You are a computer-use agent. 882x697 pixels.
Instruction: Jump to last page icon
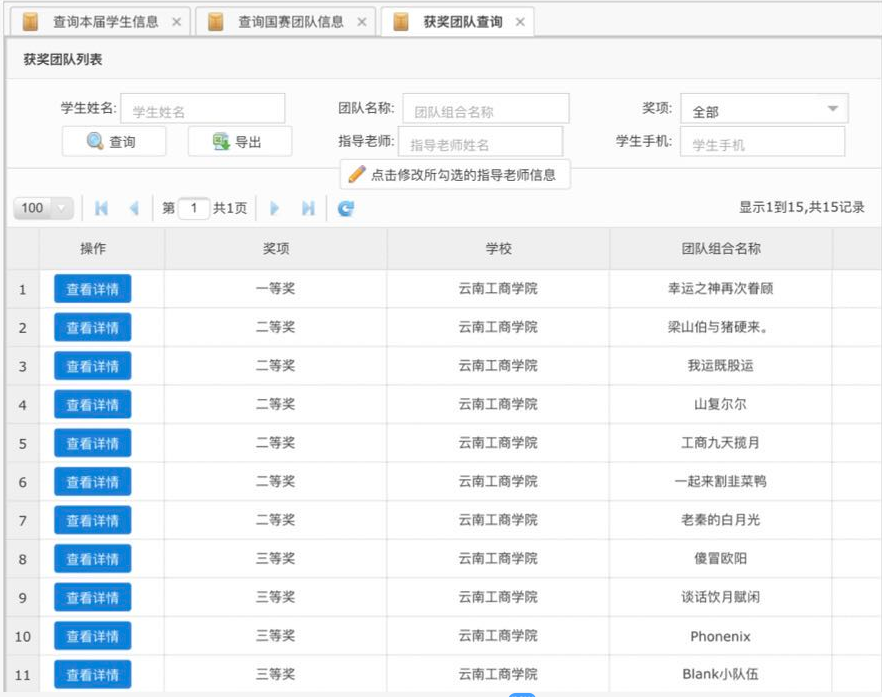tap(308, 208)
